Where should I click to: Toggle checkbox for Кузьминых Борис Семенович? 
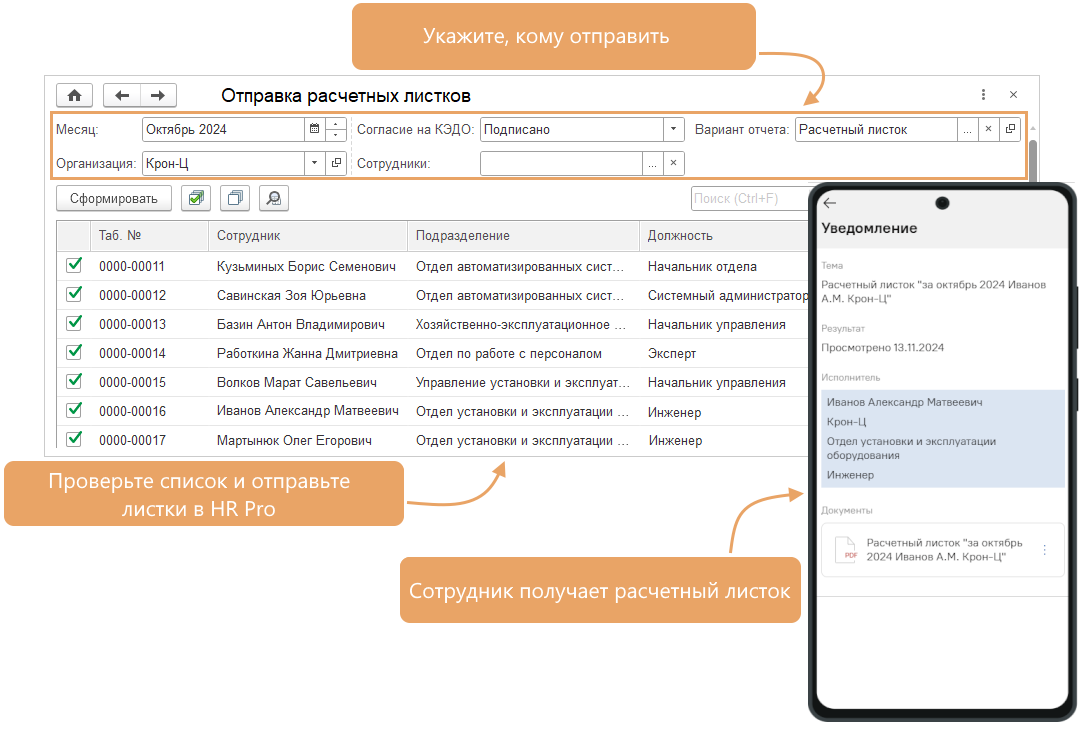coord(74,266)
